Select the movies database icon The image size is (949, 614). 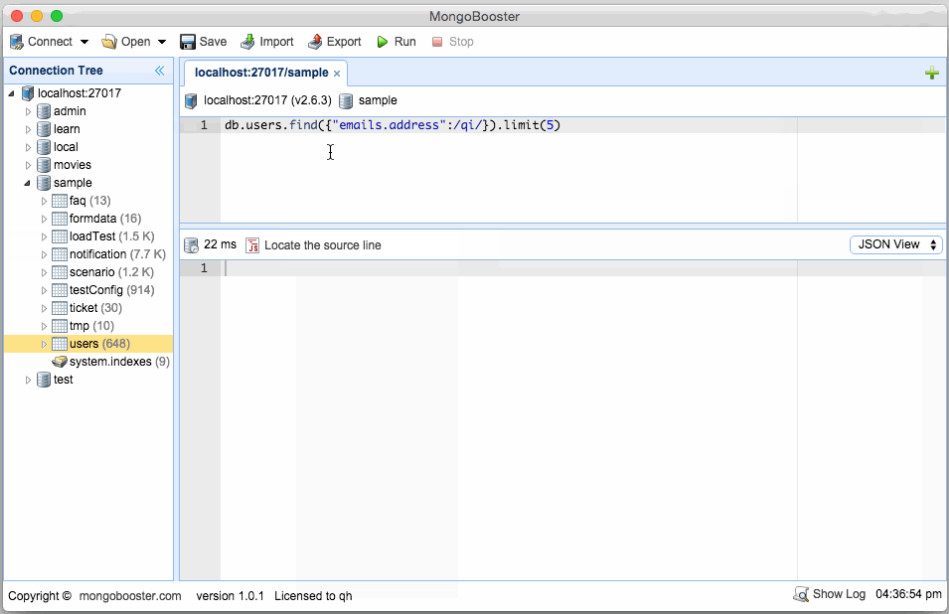click(x=44, y=165)
